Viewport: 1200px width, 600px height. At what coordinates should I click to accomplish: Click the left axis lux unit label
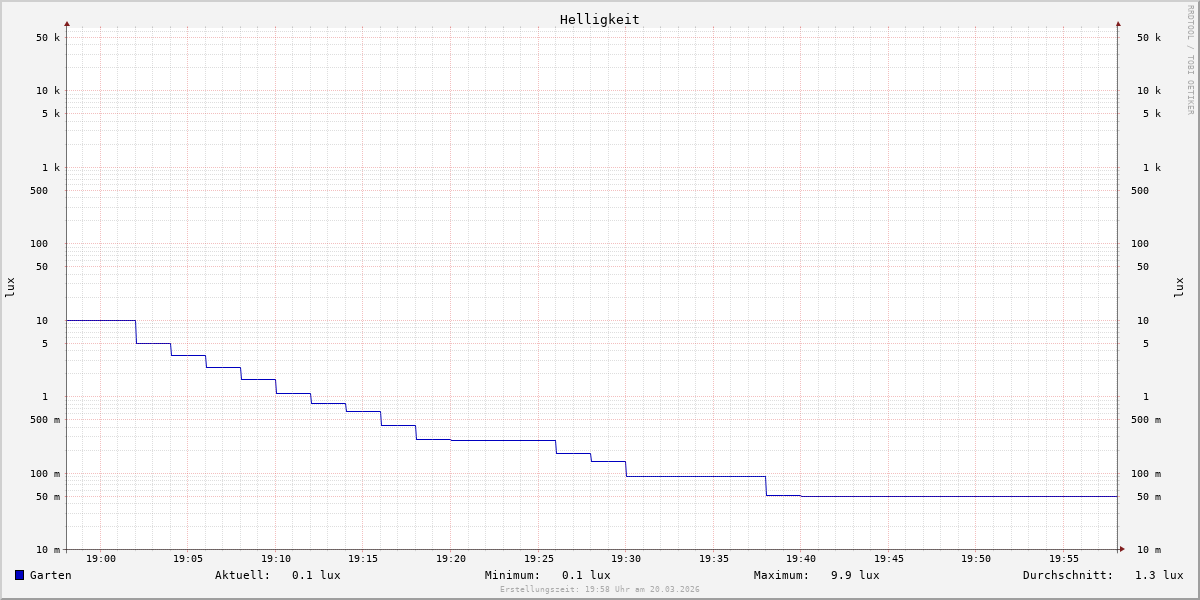pyautogui.click(x=10, y=288)
